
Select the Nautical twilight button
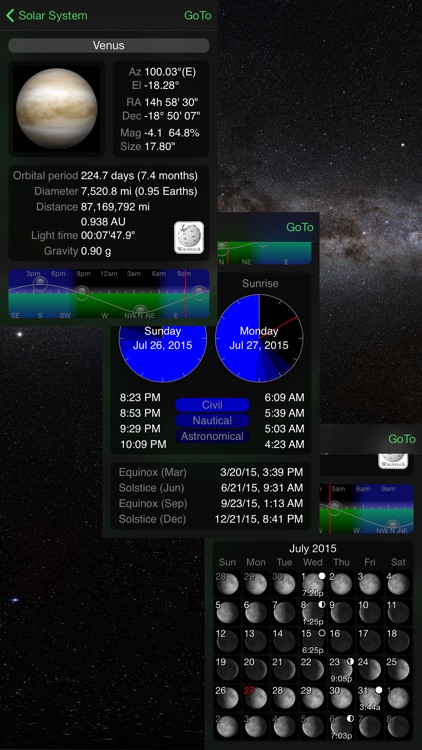coord(212,421)
